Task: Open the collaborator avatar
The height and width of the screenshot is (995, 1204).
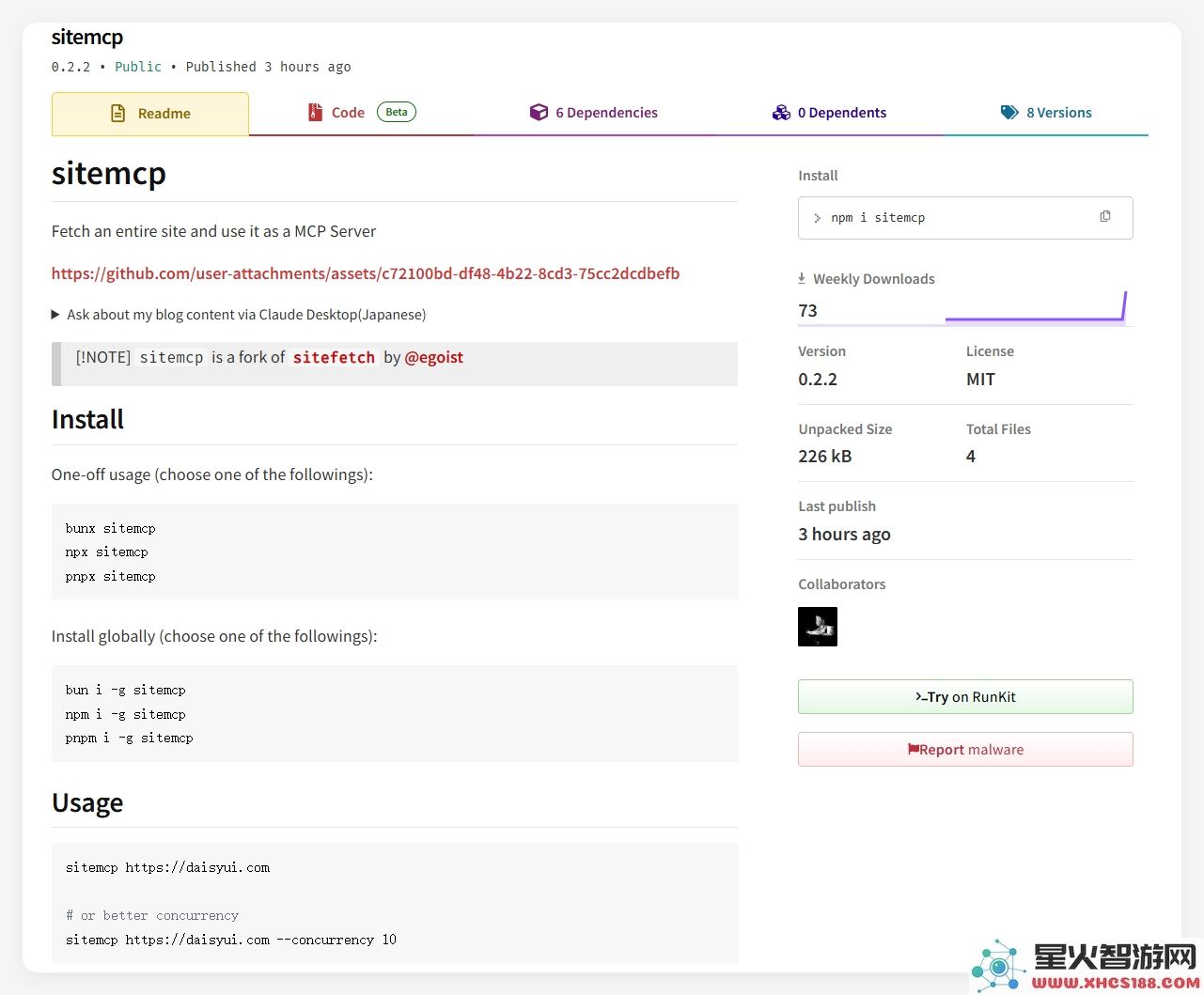Action: [x=818, y=627]
